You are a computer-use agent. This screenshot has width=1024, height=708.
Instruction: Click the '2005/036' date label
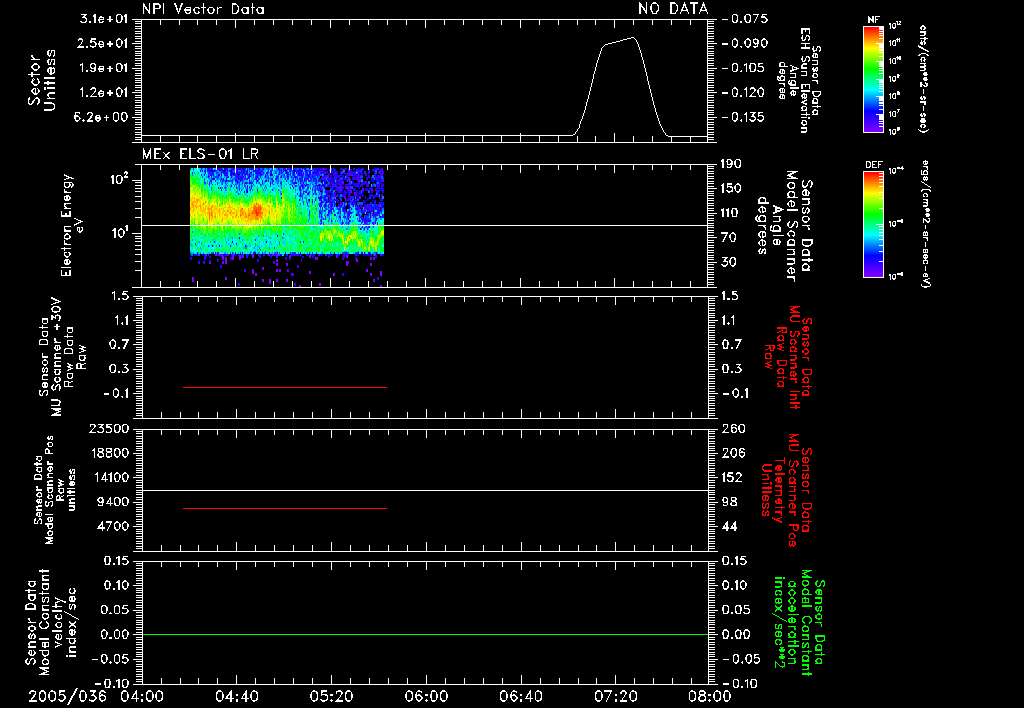[67, 696]
